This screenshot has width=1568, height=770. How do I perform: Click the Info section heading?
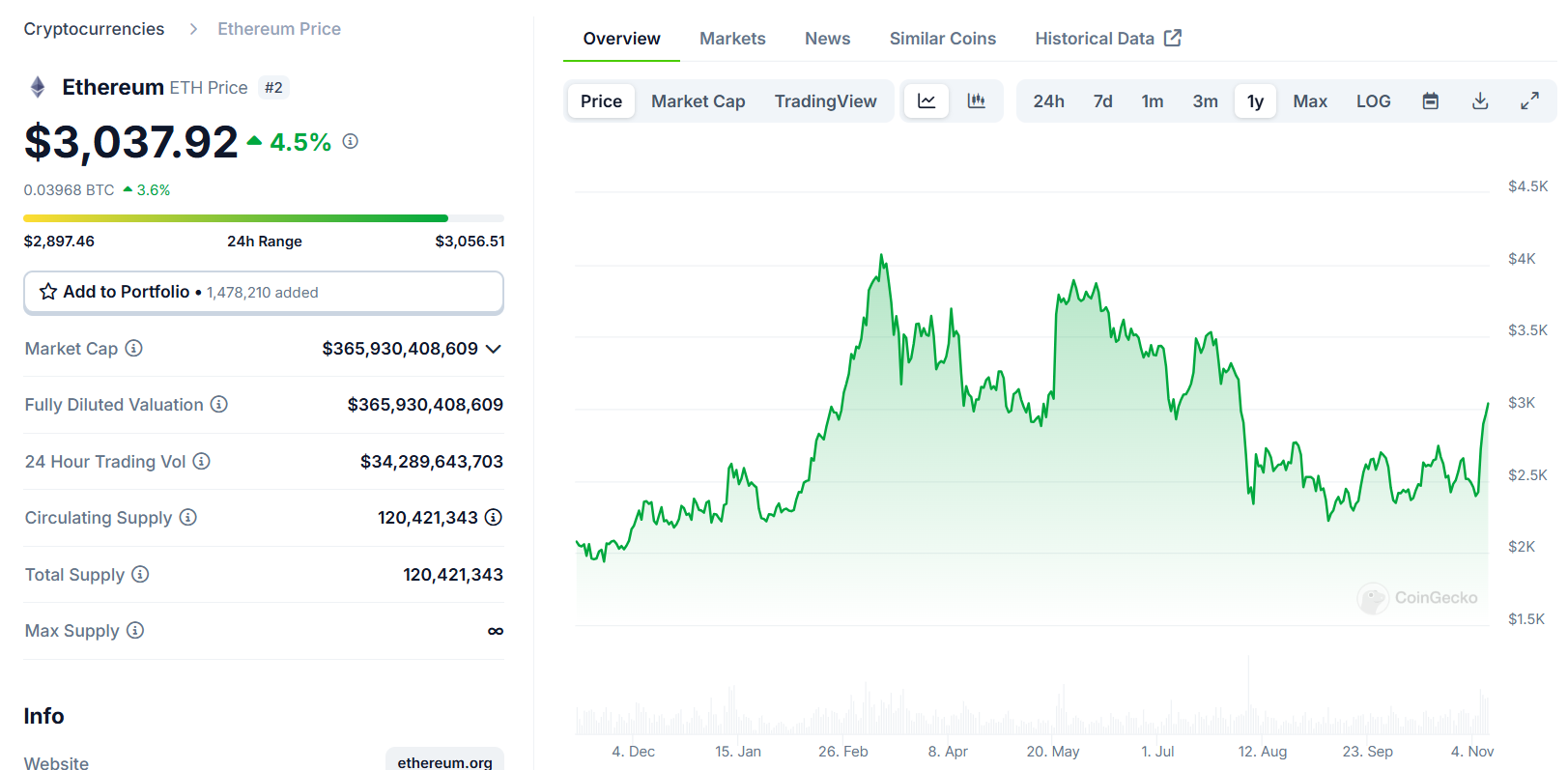point(43,716)
